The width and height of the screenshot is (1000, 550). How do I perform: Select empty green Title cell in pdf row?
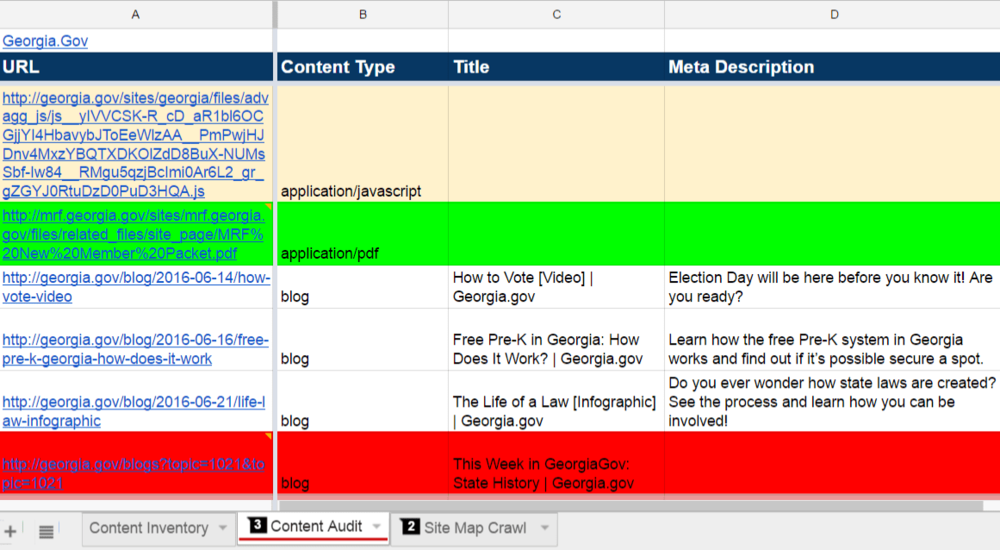coord(556,234)
